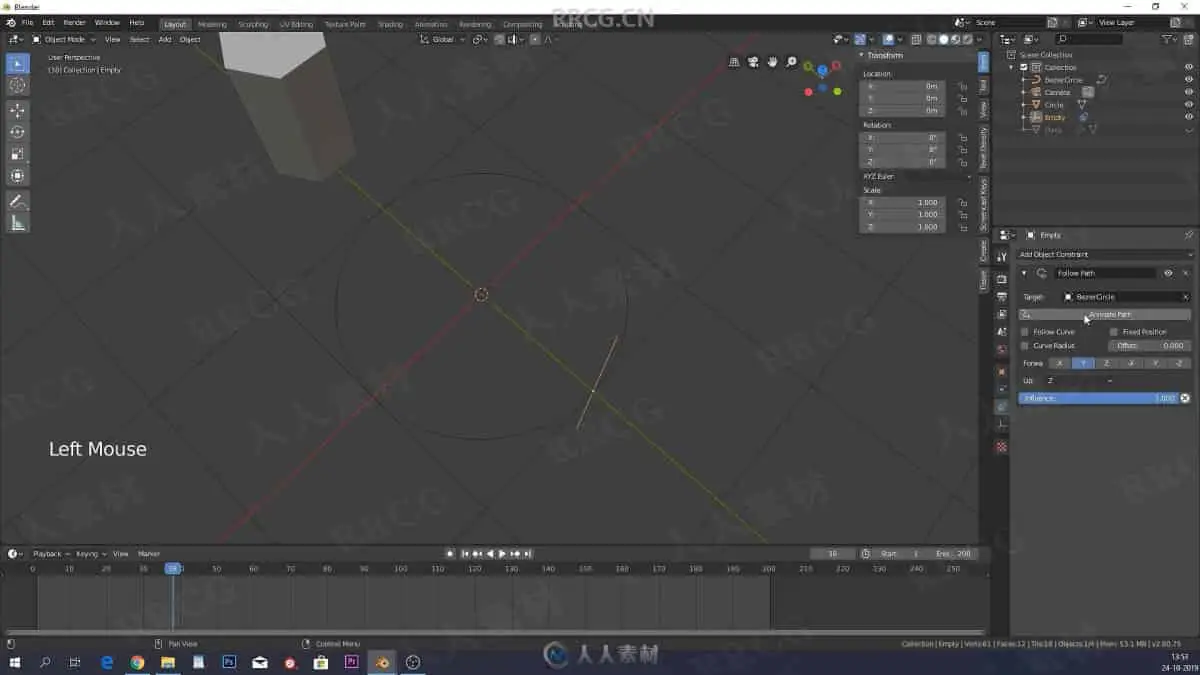The width and height of the screenshot is (1200, 675).
Task: Select the Cursor tool
Action: pos(18,85)
